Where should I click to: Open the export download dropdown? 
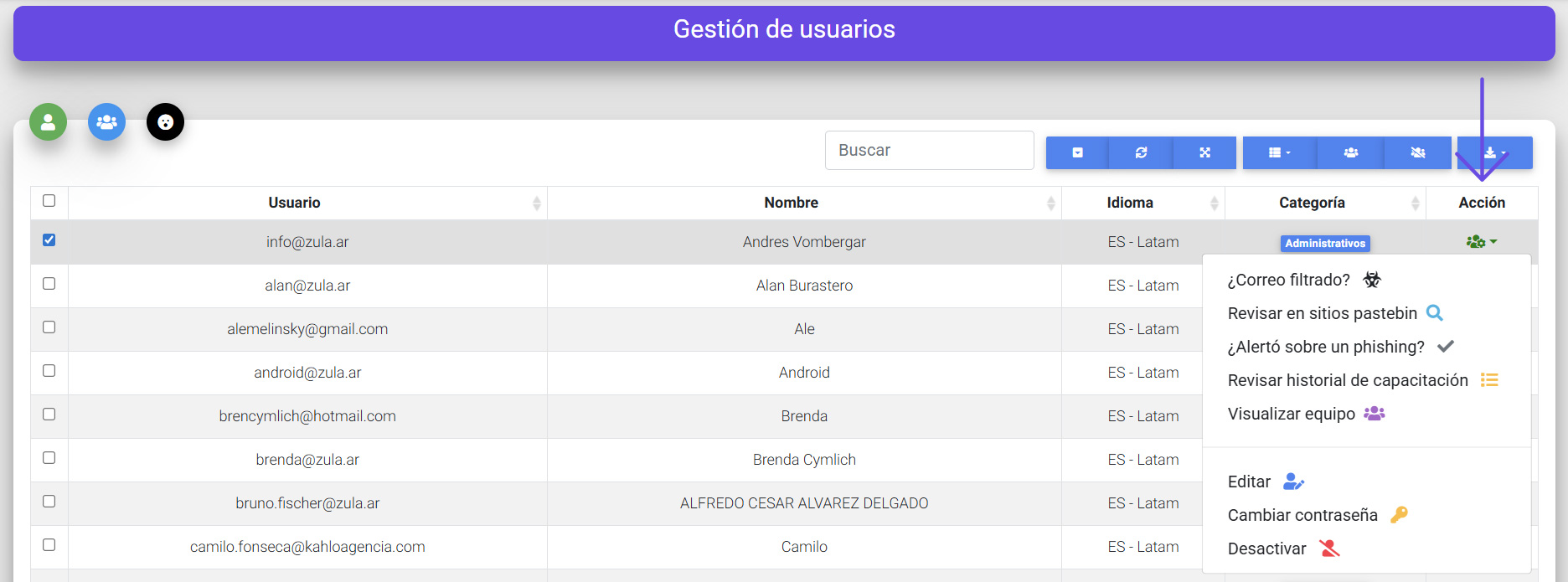point(1494,152)
